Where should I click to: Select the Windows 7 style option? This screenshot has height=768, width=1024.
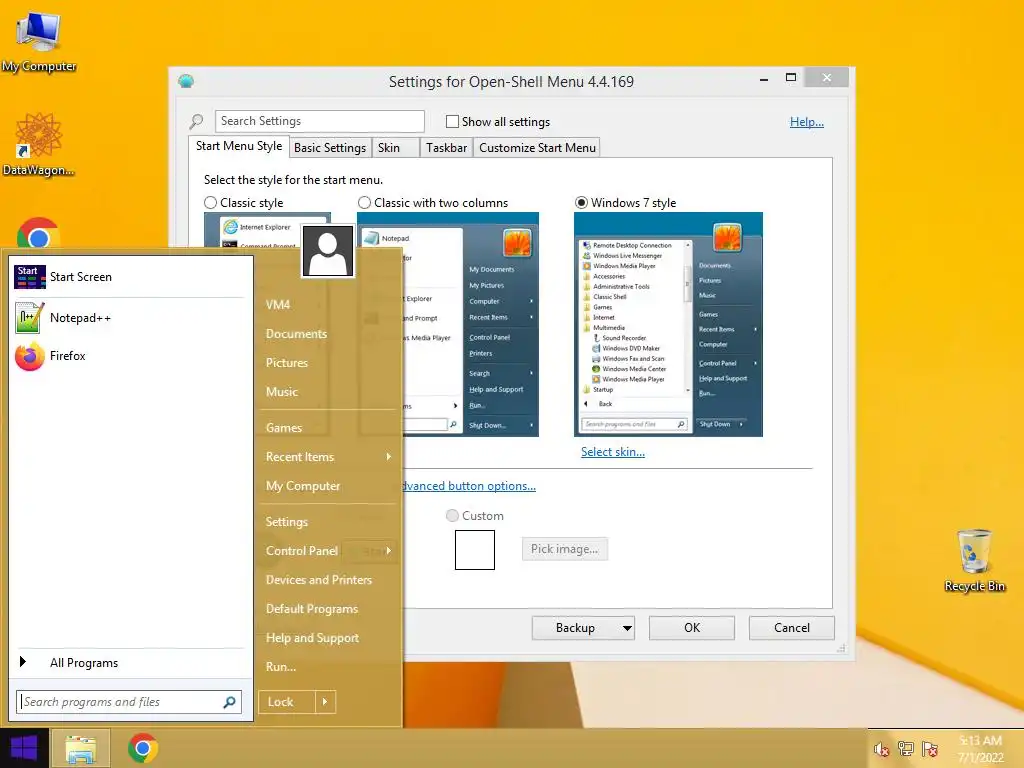581,203
